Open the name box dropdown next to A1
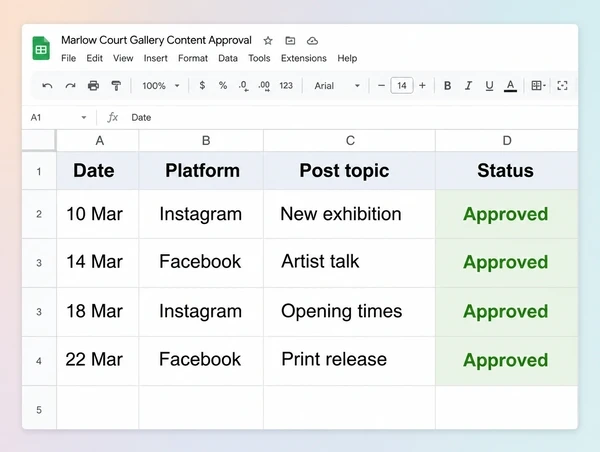 point(84,117)
